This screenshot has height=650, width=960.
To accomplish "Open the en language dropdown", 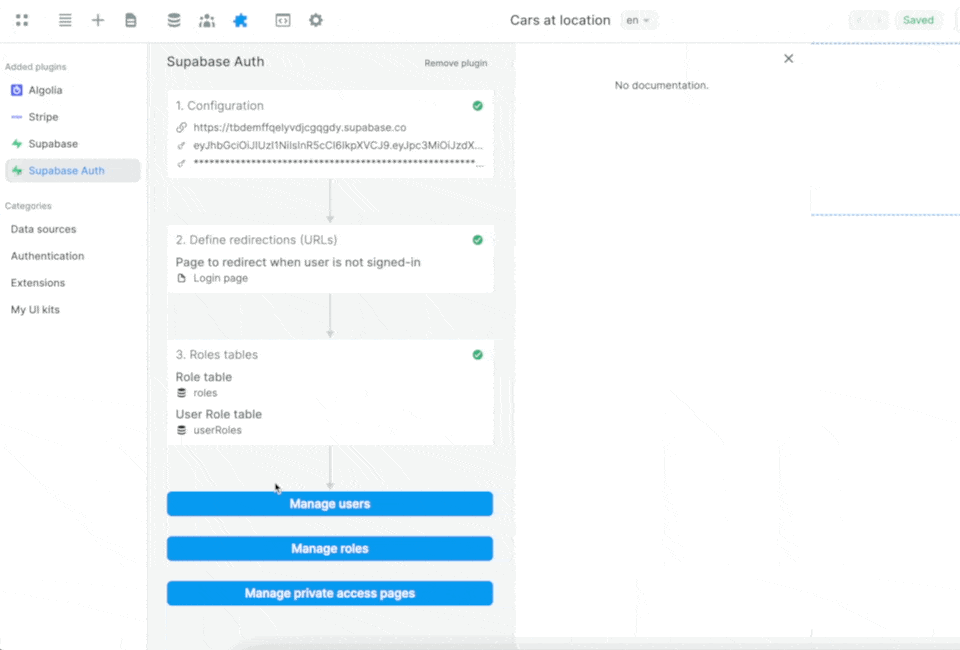I will click(x=638, y=20).
